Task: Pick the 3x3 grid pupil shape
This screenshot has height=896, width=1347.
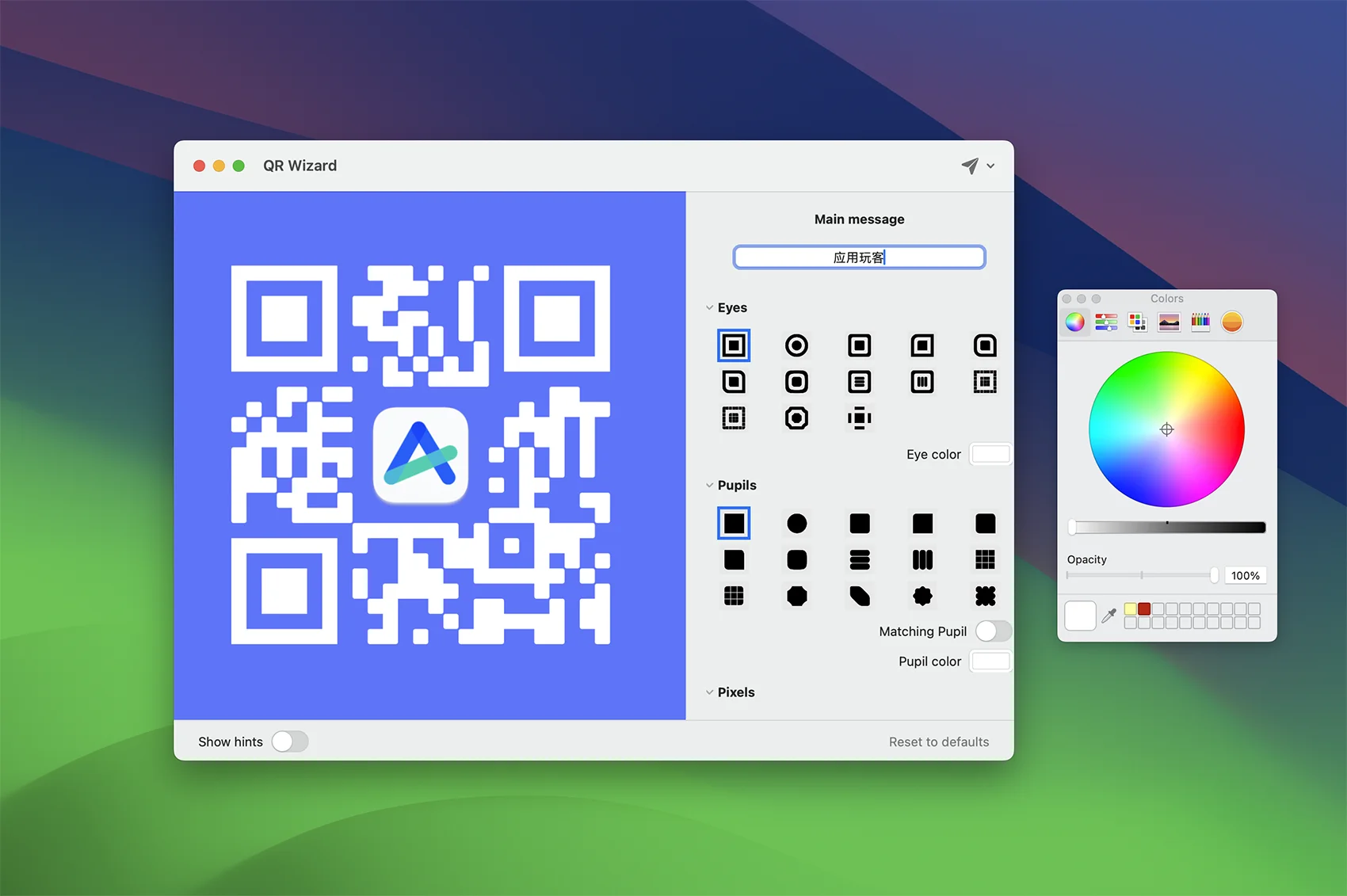Action: 985,560
